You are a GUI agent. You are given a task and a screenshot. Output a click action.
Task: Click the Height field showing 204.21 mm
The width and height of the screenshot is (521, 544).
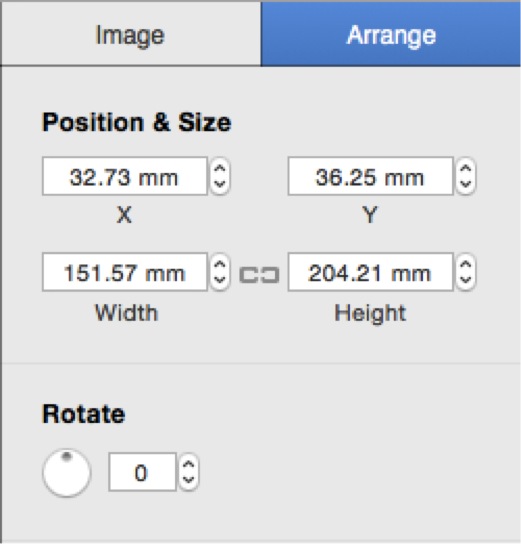[x=370, y=272]
